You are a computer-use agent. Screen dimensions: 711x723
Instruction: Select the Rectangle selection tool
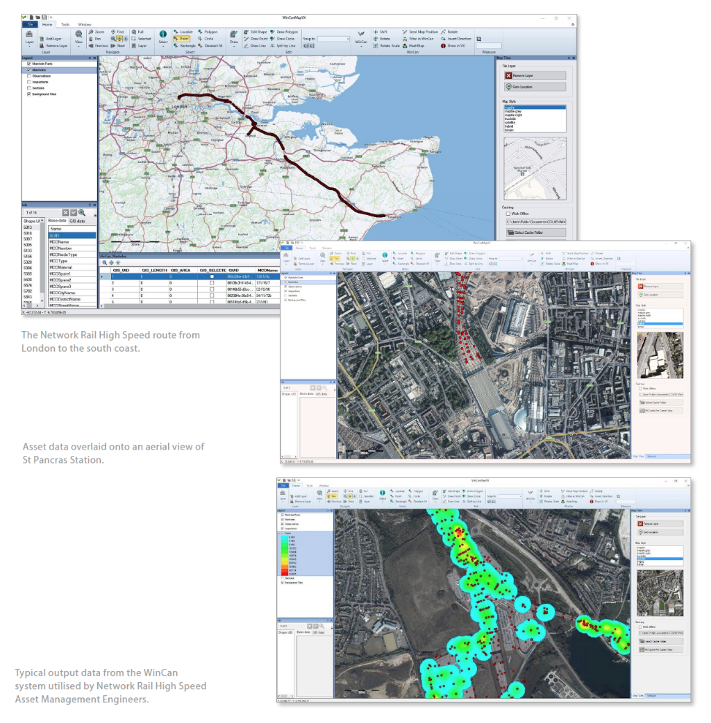tap(184, 45)
